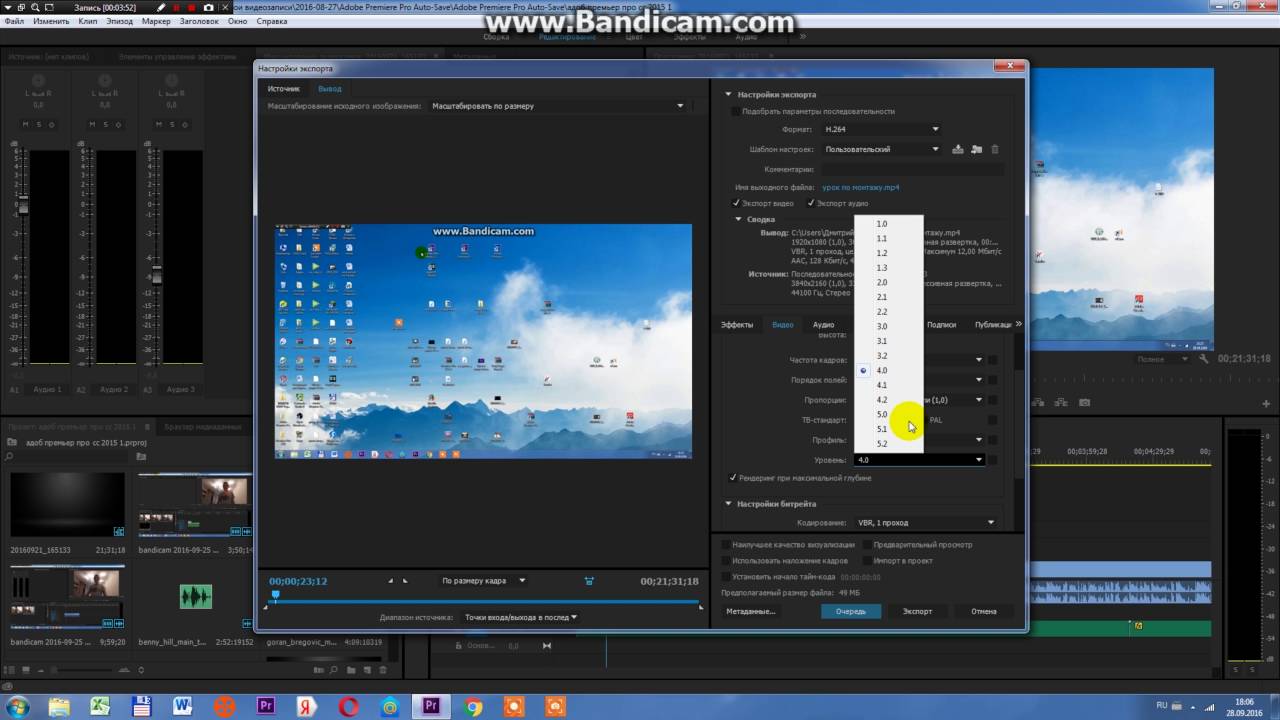Image resolution: width=1280 pixels, height=720 pixels.
Task: Enable 'Импорт в проект' checkbox
Action: [x=866, y=561]
